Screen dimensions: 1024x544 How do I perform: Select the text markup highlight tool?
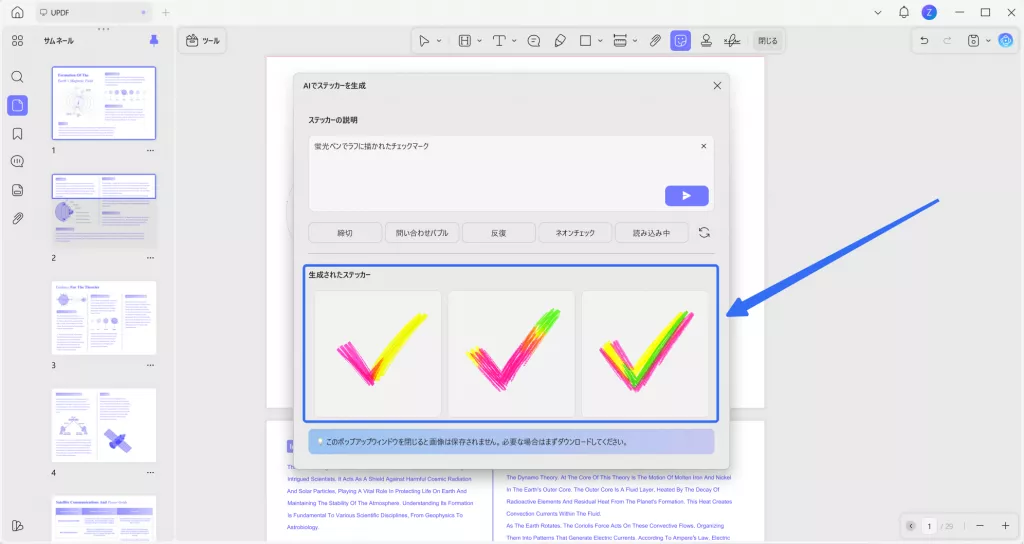(464, 40)
